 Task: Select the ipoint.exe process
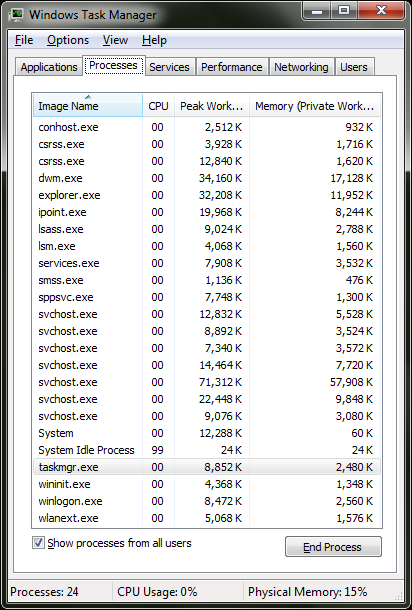pyautogui.click(x=207, y=212)
